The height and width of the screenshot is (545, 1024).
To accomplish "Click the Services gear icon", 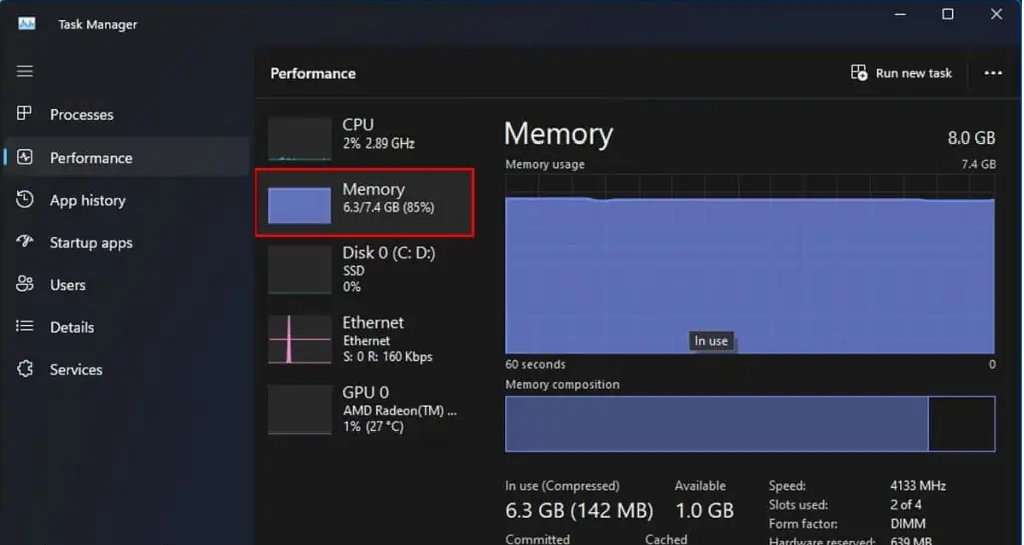I will [x=25, y=369].
